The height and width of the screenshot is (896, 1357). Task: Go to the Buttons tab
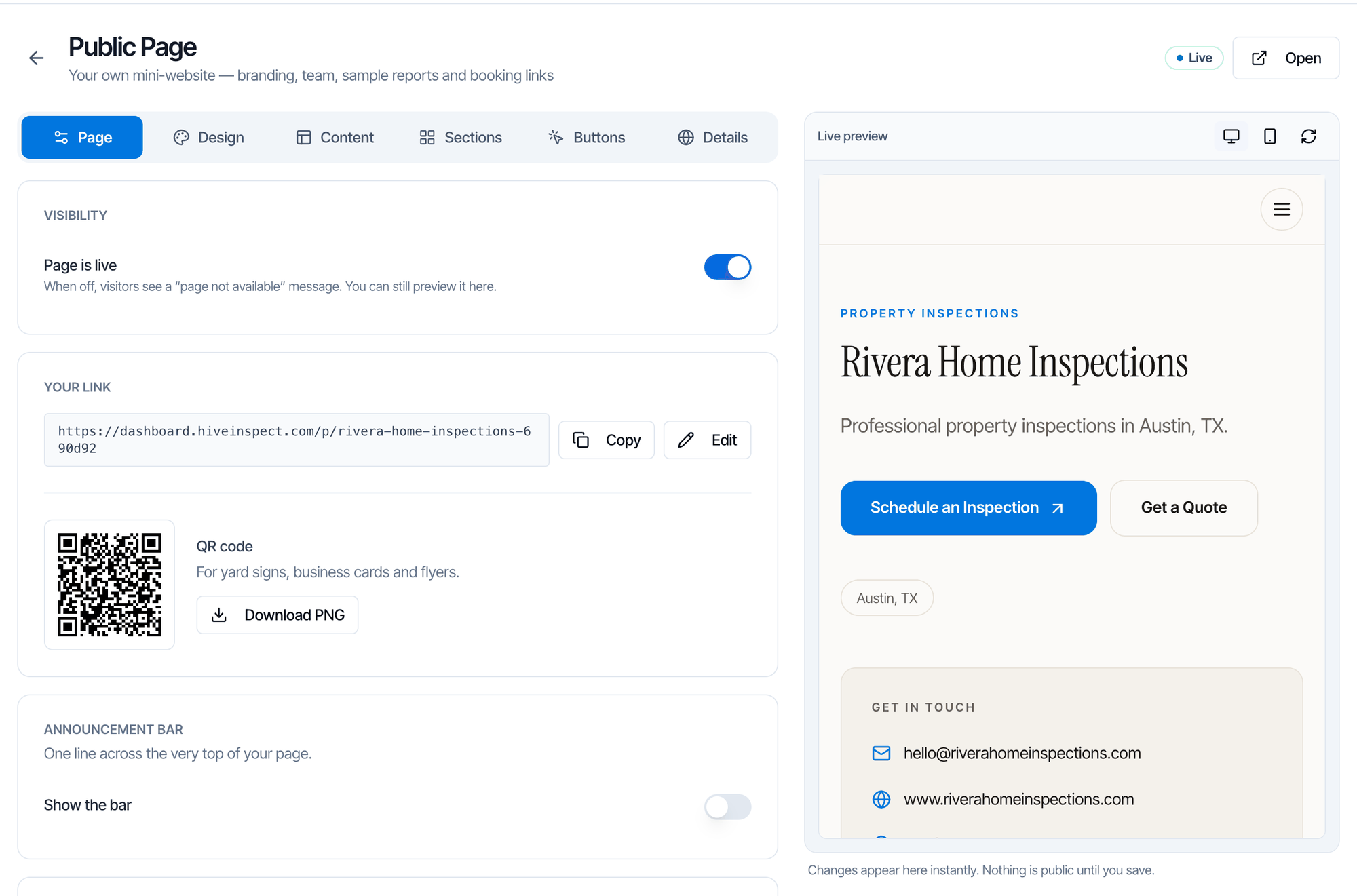[x=586, y=138]
